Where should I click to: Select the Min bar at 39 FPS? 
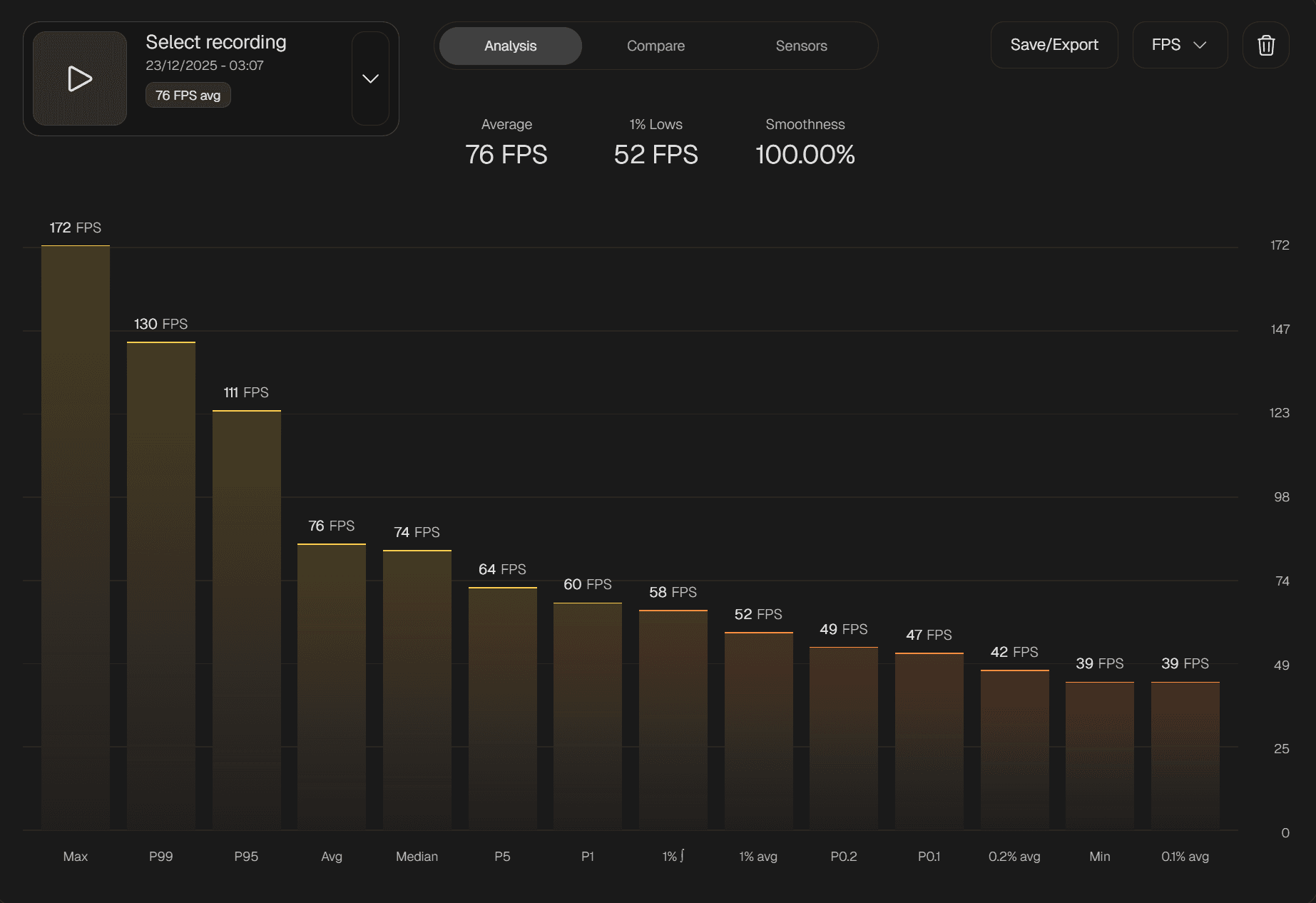tap(1099, 755)
